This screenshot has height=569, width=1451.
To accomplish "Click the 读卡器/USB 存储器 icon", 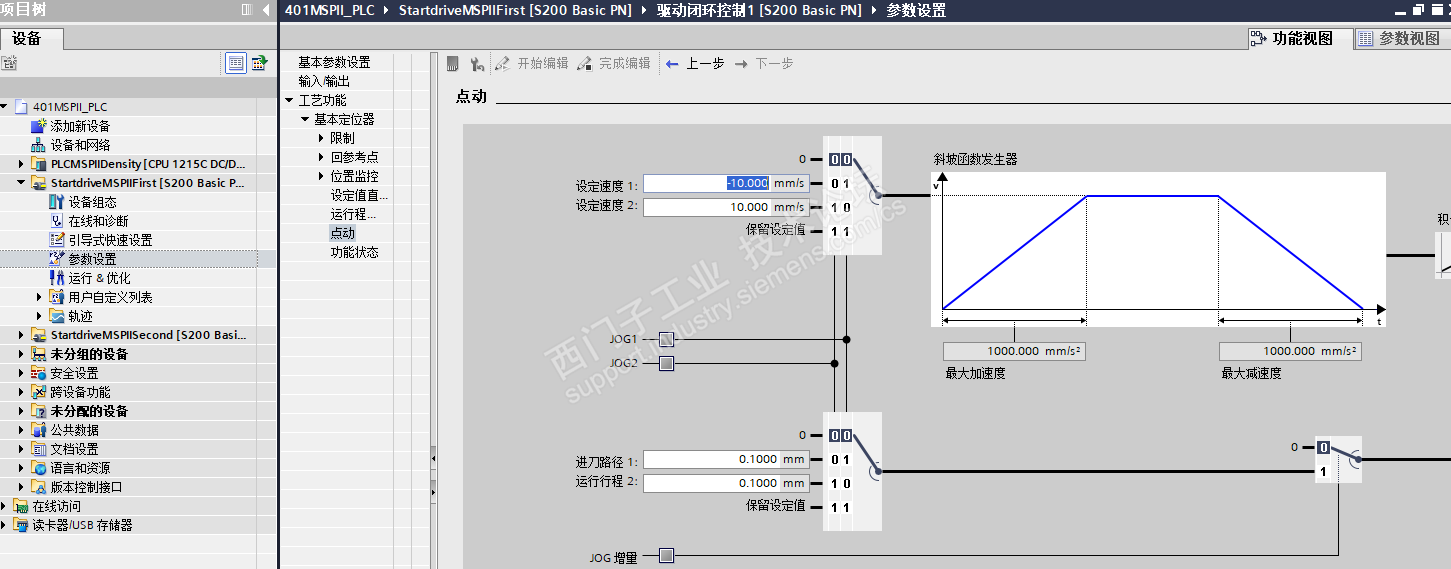I will pos(21,525).
